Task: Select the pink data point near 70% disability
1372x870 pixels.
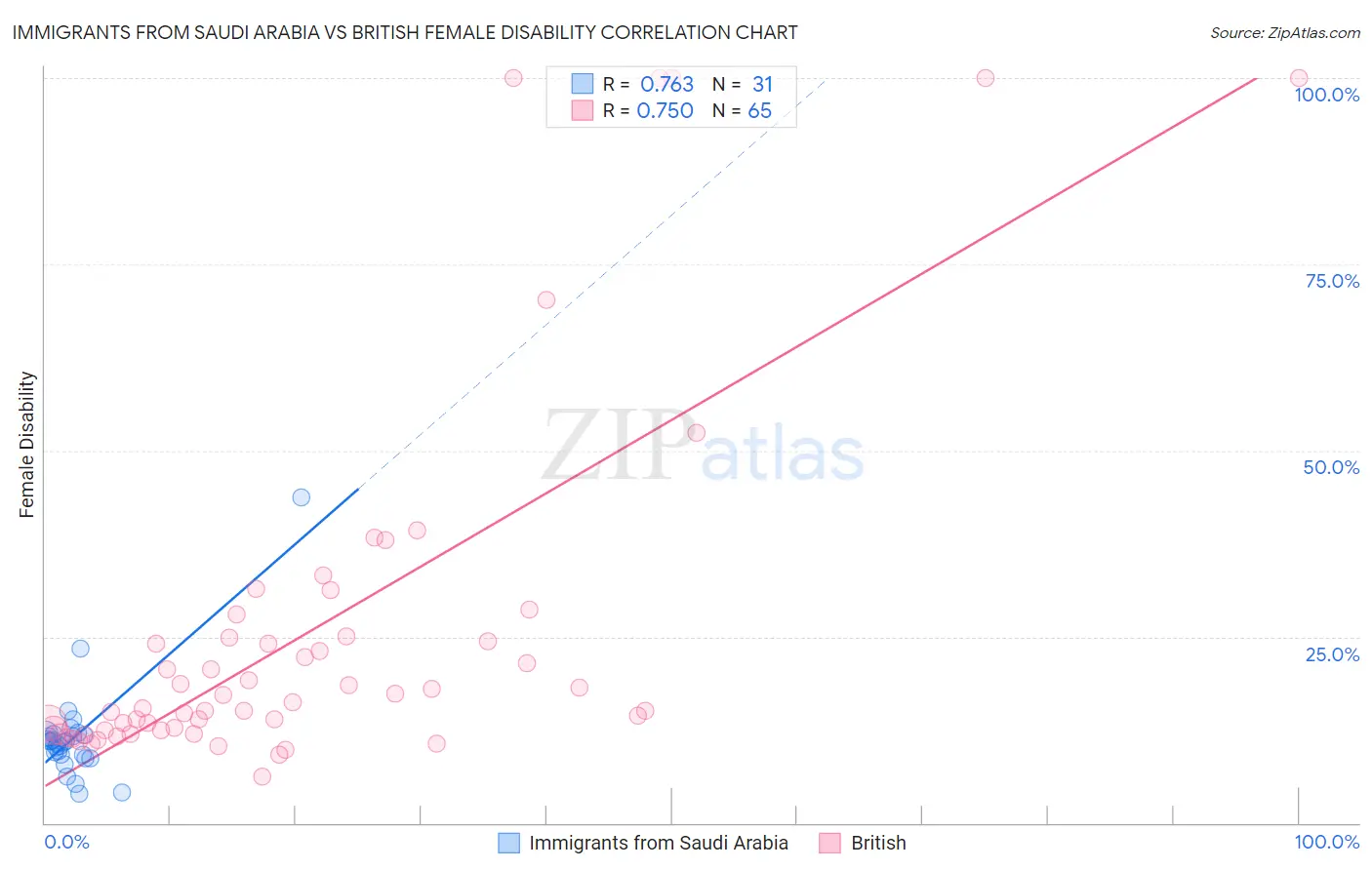Action: (546, 300)
